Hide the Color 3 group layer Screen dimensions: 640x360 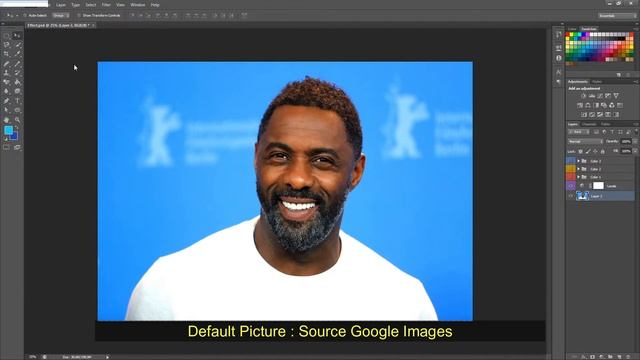coord(571,161)
